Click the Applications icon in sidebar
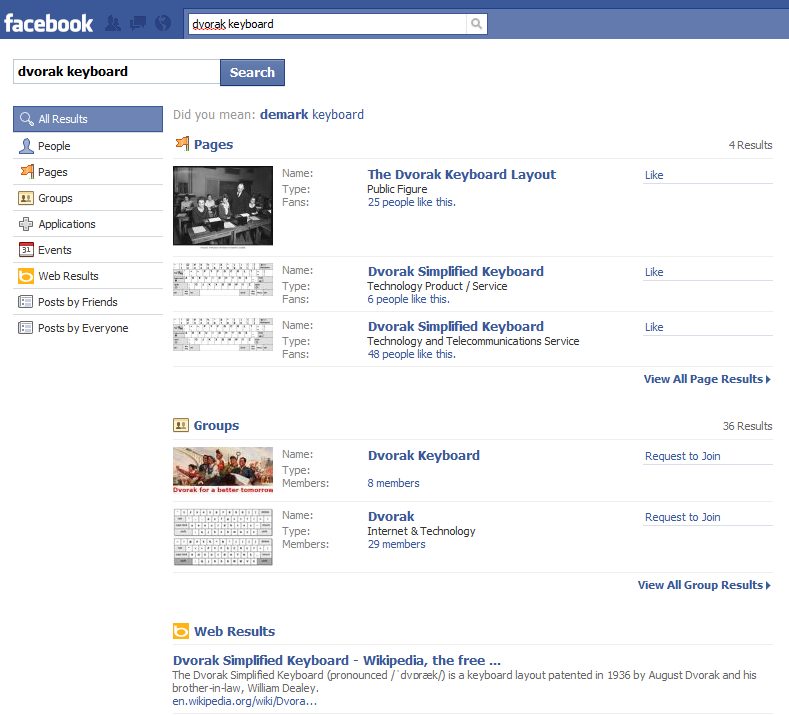The width and height of the screenshot is (789, 715). [x=26, y=224]
